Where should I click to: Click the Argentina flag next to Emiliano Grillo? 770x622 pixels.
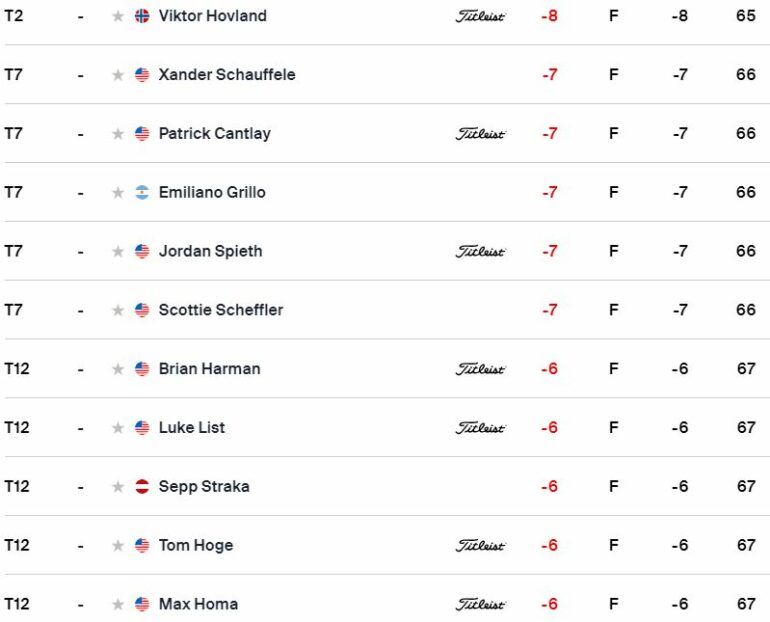(142, 192)
